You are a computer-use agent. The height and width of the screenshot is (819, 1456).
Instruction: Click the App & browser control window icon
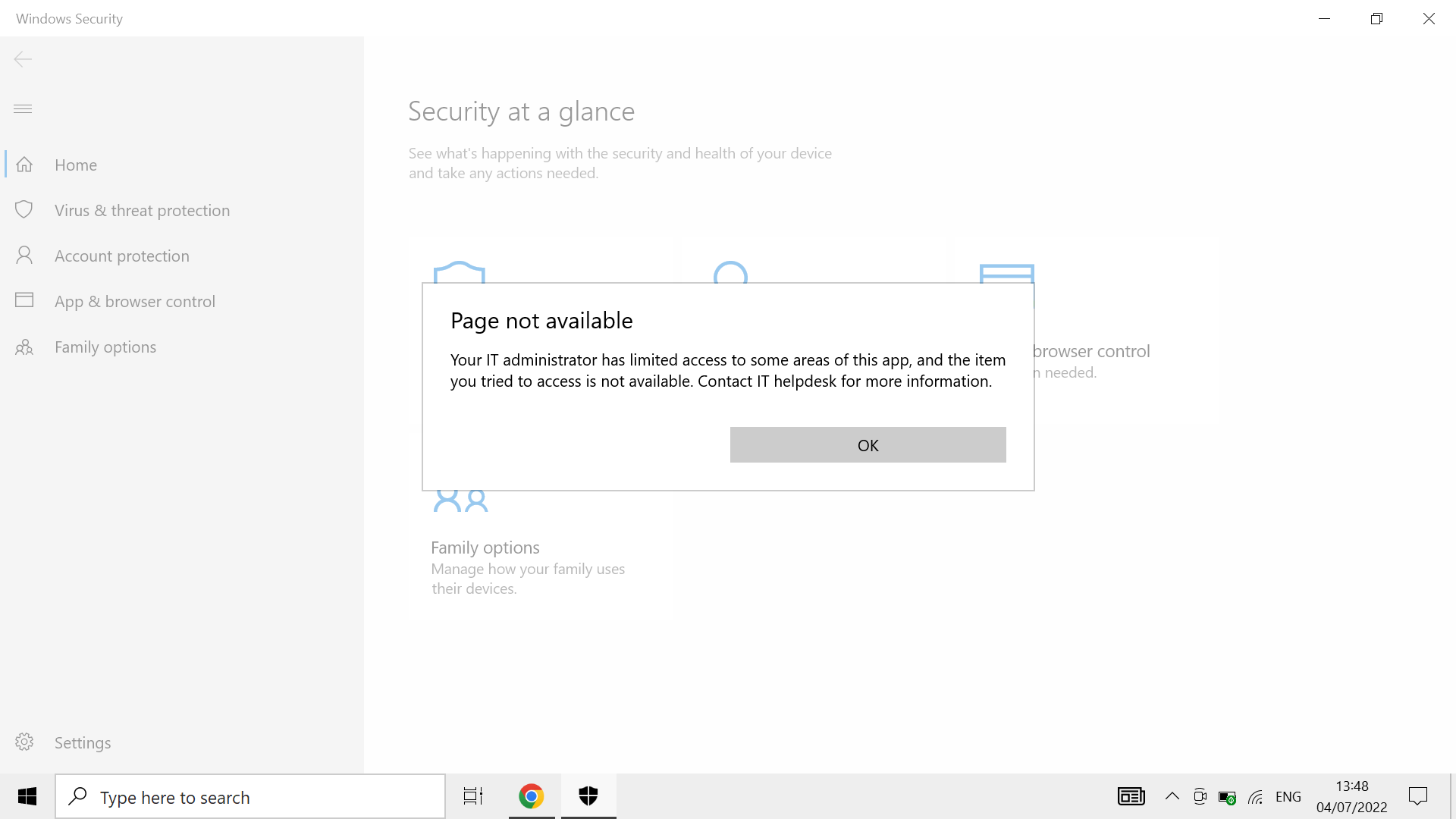24,300
